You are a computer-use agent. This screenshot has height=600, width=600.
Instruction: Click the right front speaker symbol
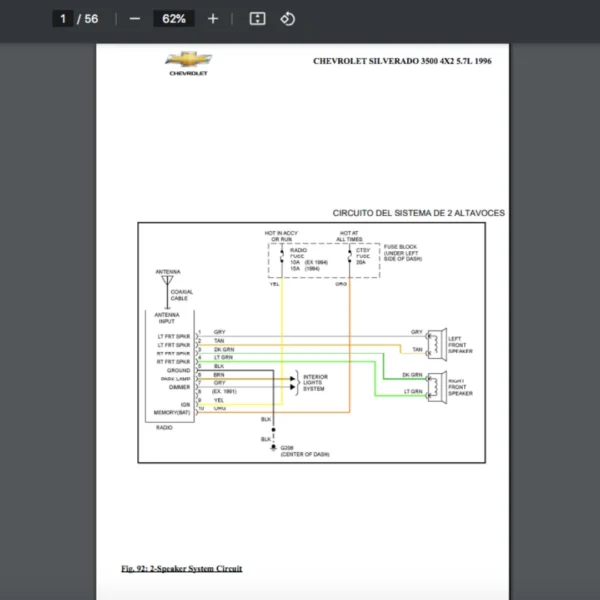436,384
